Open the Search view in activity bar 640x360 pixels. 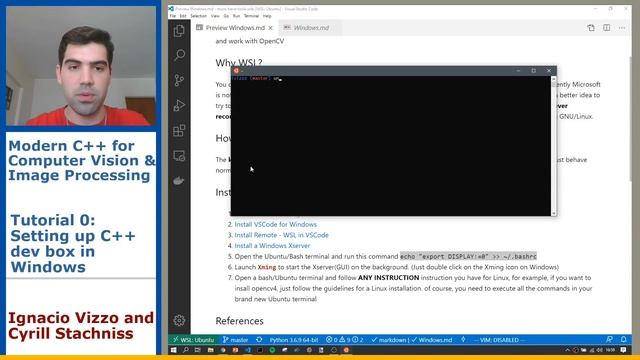[x=179, y=55]
